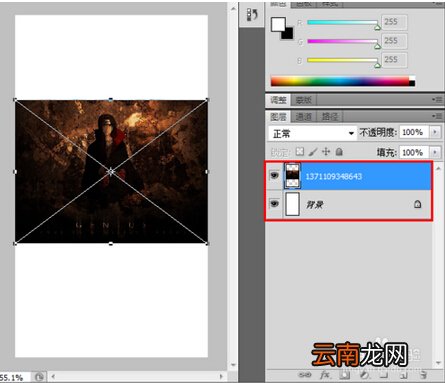The width and height of the screenshot is (445, 383).
Task: Switch to the 图层 tab
Action: [278, 117]
